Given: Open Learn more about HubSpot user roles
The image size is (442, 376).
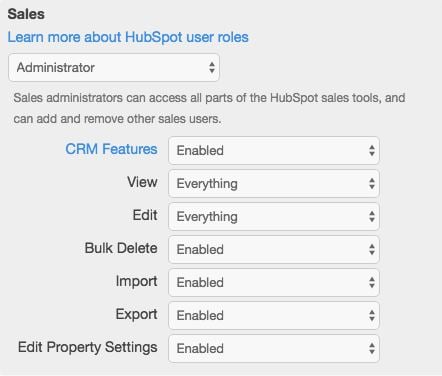Looking at the screenshot, I should click(x=128, y=37).
